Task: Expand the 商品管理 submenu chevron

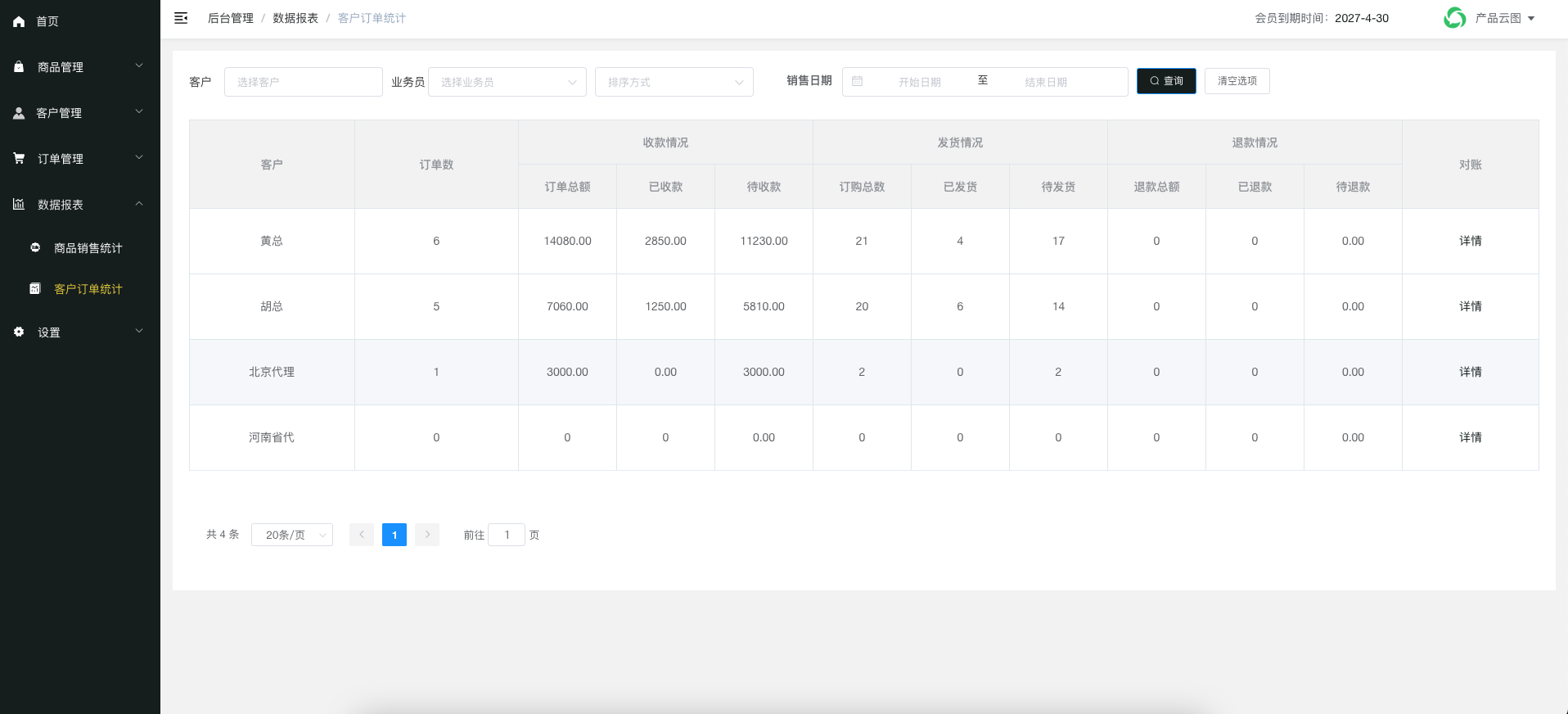Action: coord(139,66)
